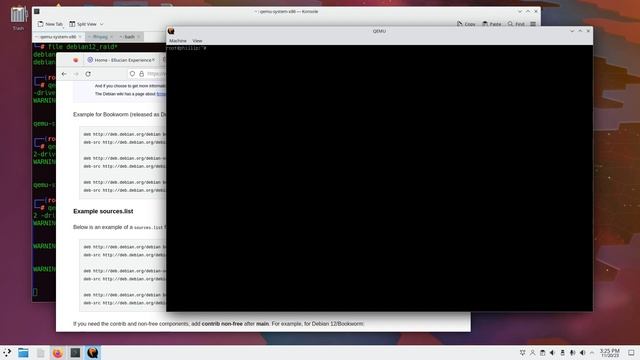
Task: Open Dolphin file manager from taskbar
Action: point(23,353)
